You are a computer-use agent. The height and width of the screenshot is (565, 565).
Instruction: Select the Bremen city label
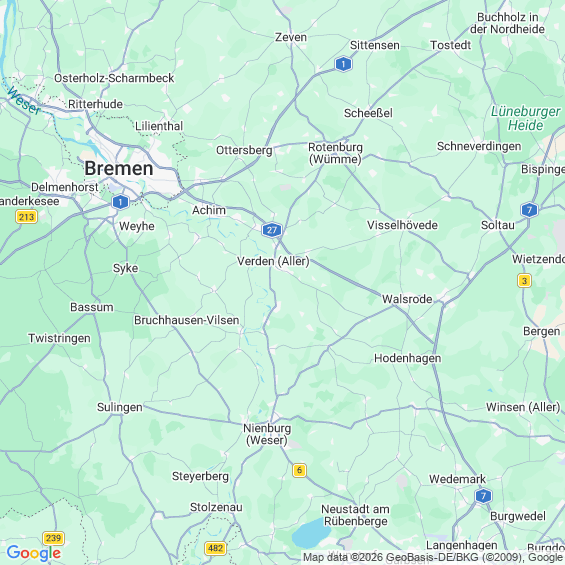(x=119, y=168)
